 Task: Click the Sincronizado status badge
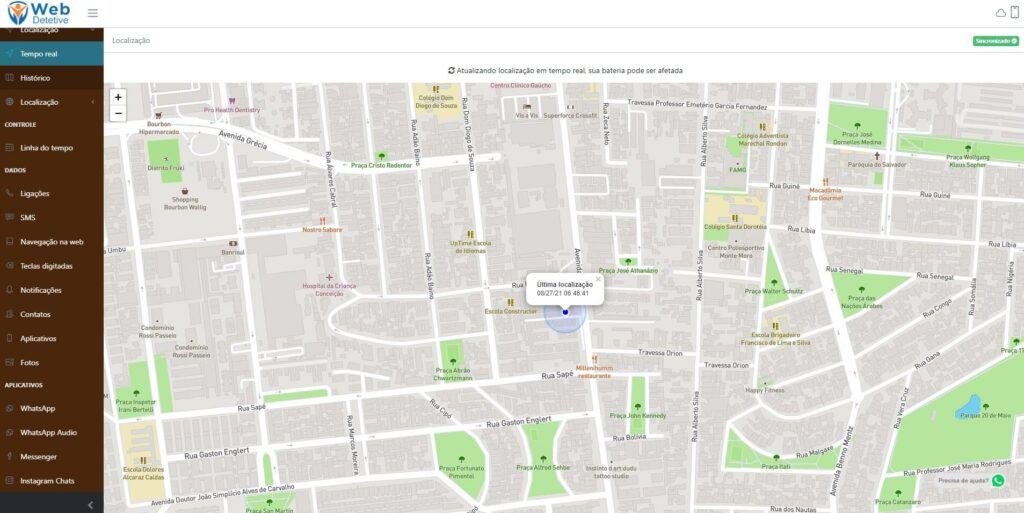click(995, 41)
